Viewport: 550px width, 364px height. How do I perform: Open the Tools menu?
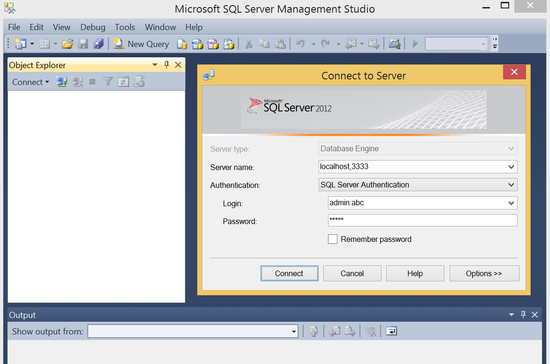click(x=125, y=27)
